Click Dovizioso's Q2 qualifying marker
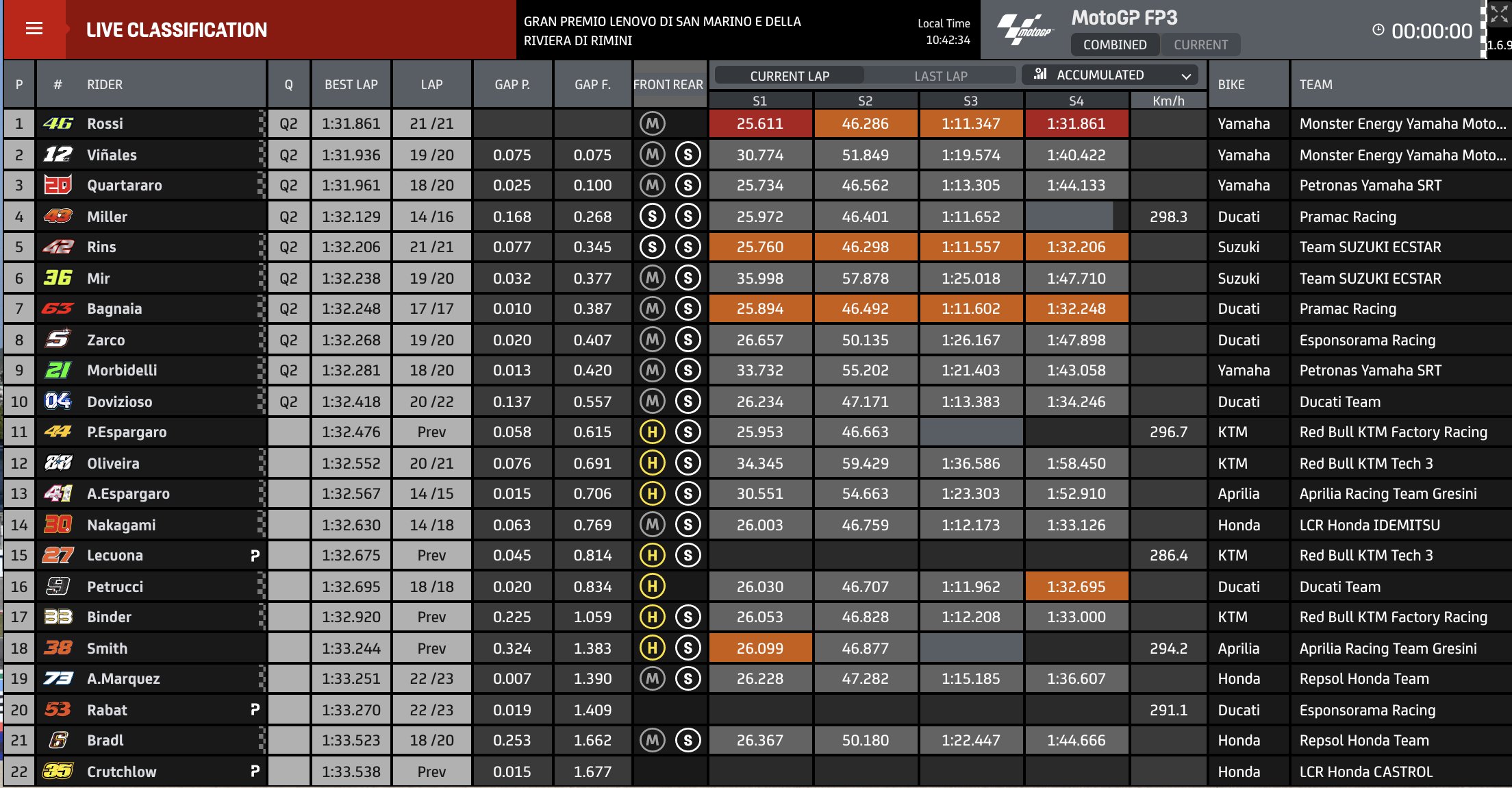Viewport: 1512px width, 788px height. (x=288, y=402)
